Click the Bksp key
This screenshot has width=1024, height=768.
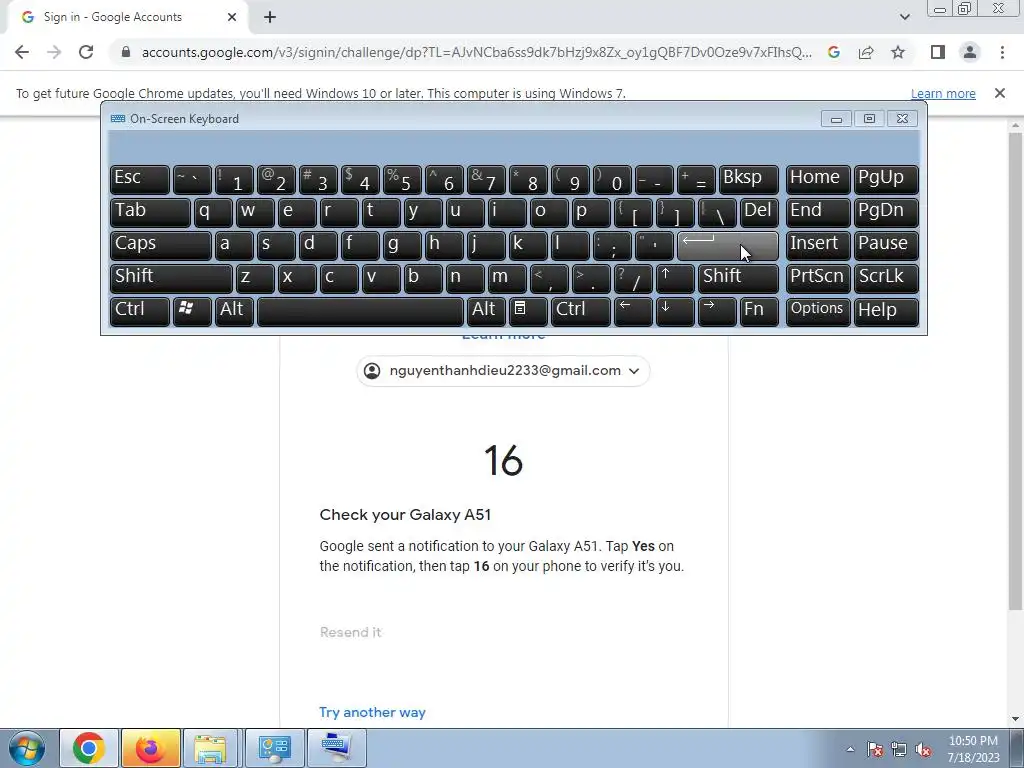coord(748,180)
